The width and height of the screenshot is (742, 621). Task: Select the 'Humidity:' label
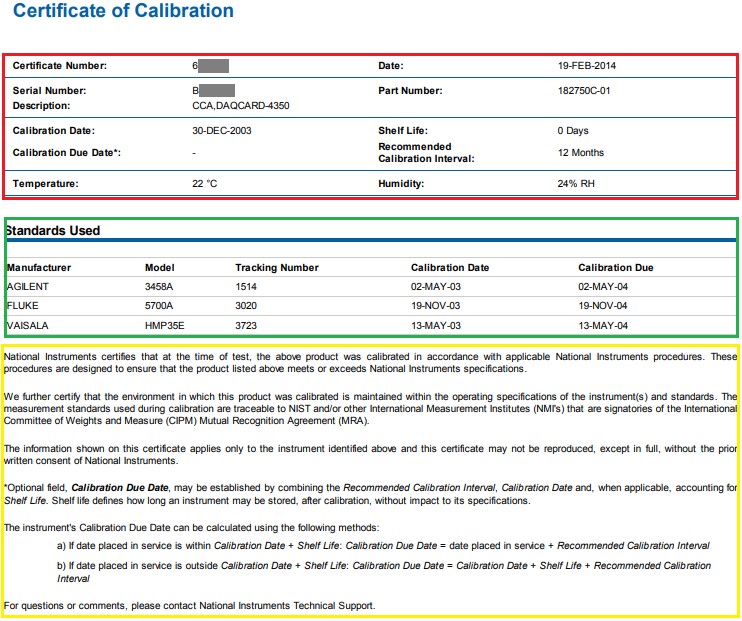coord(401,184)
